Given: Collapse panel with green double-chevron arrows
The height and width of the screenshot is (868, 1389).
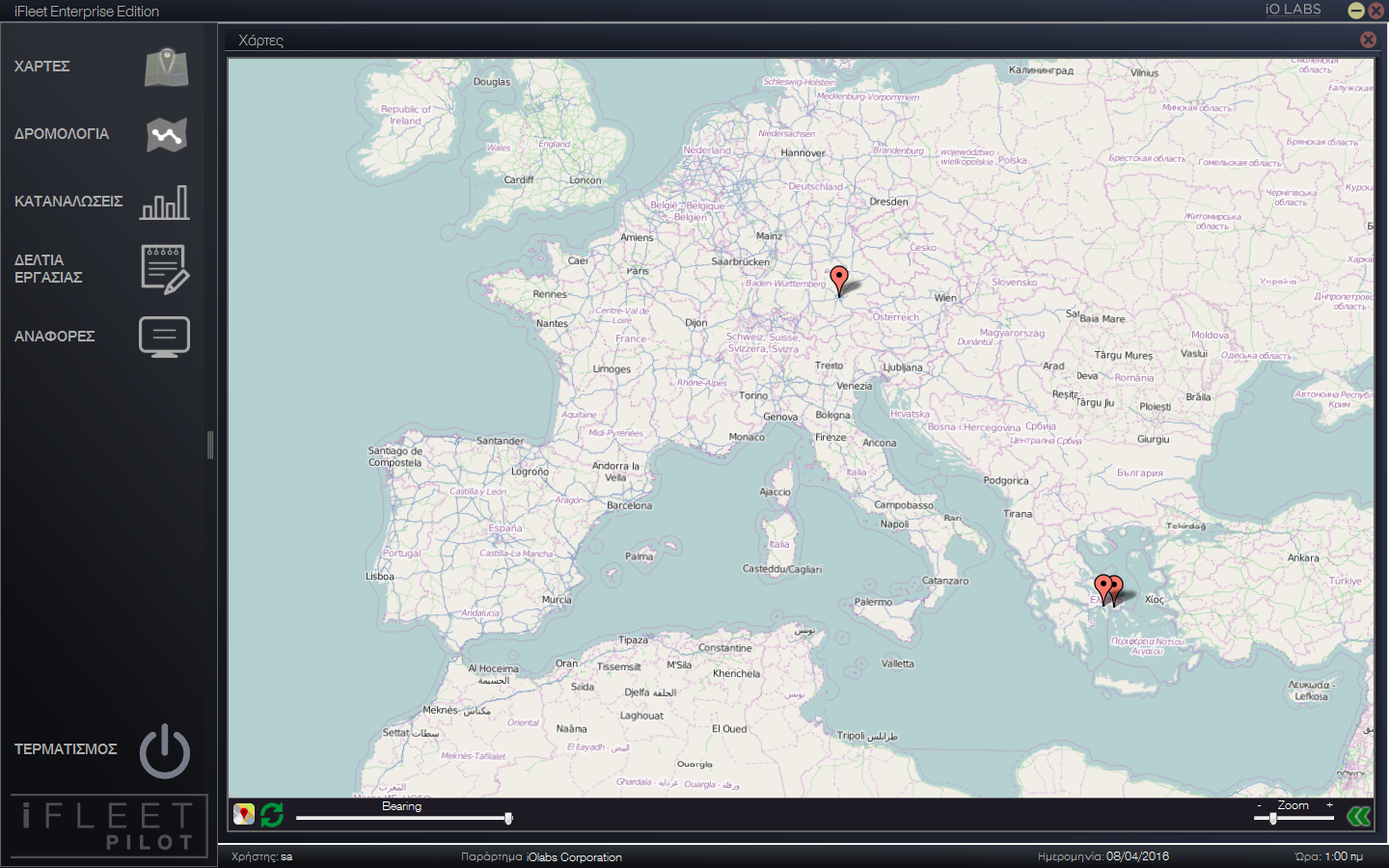Looking at the screenshot, I should 1359,817.
